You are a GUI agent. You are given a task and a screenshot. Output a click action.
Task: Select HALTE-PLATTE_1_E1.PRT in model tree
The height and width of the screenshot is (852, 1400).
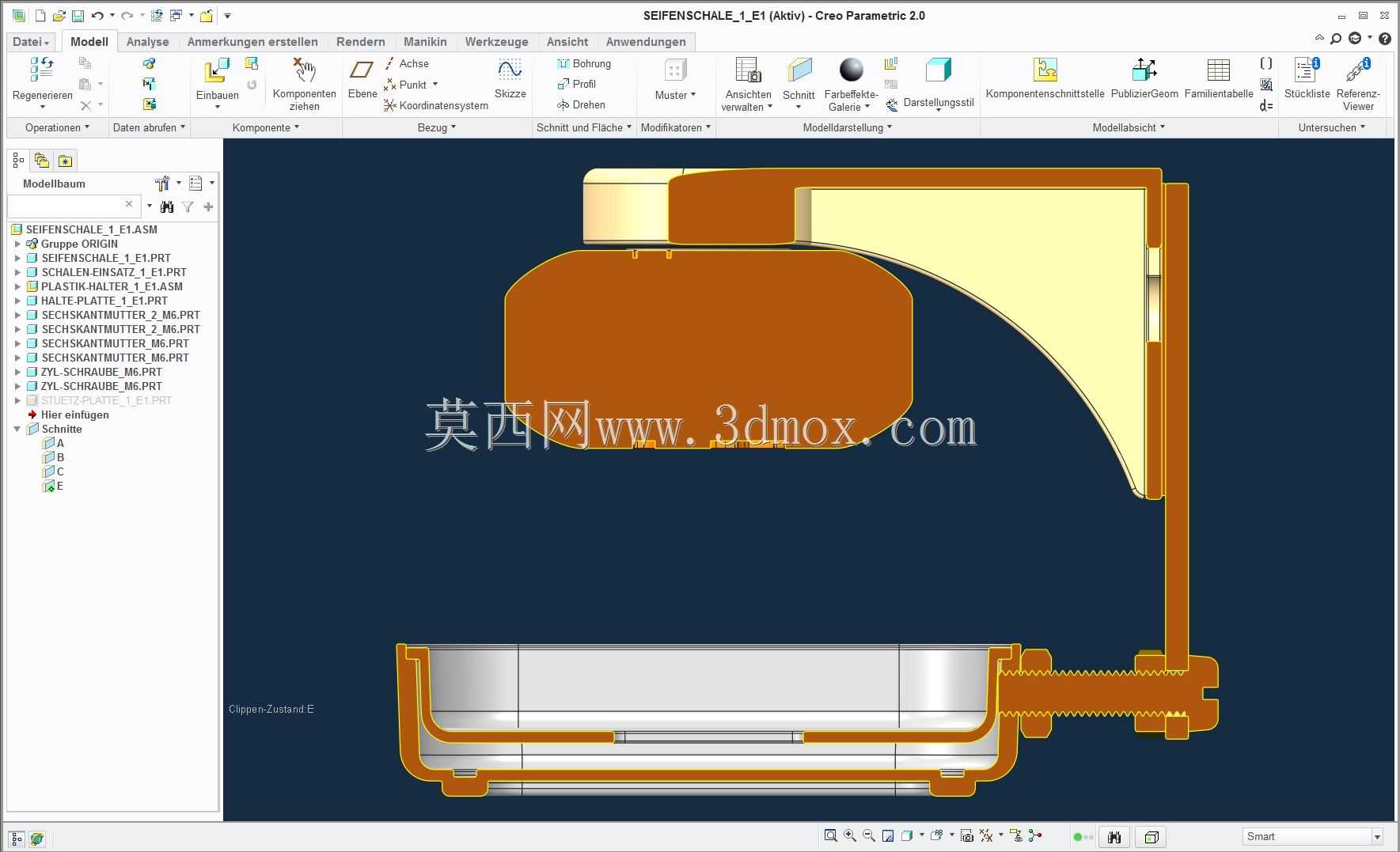point(104,301)
